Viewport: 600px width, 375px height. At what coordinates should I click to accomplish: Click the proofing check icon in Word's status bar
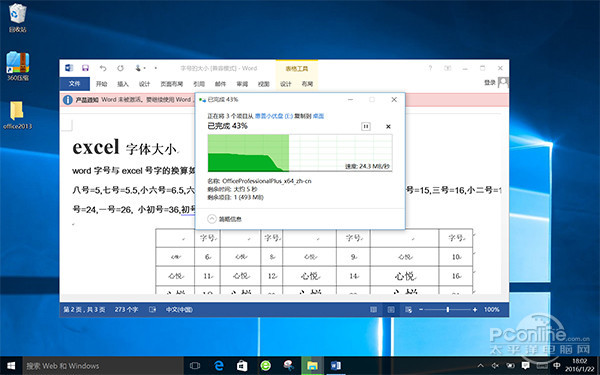click(x=153, y=310)
